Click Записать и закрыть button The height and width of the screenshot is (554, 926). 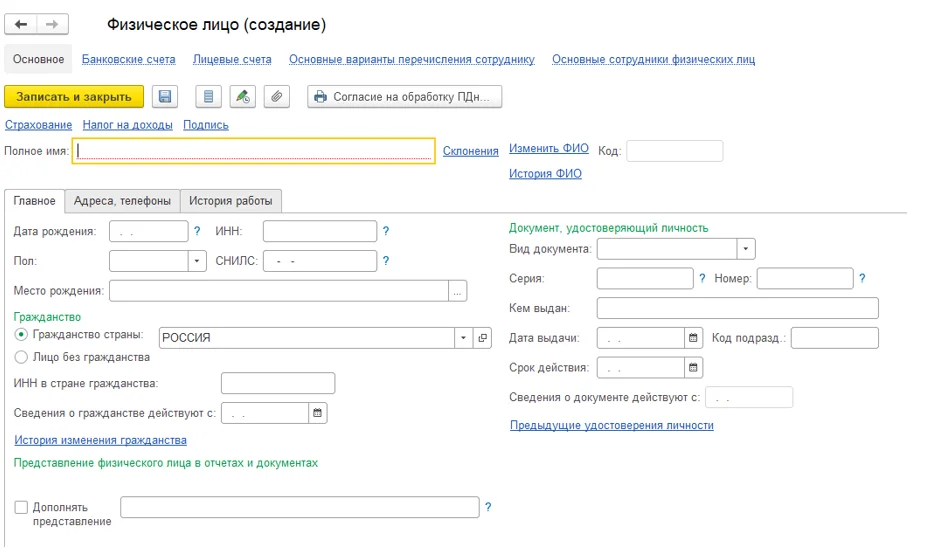pos(74,96)
